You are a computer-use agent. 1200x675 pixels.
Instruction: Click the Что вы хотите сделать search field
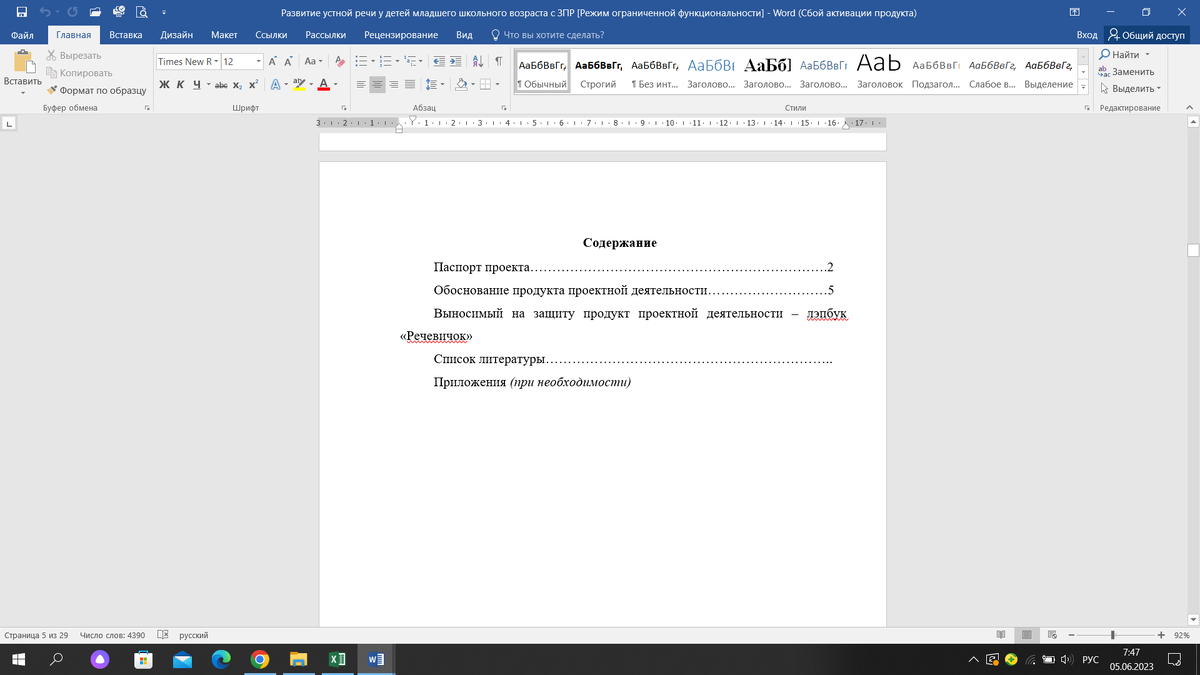click(548, 35)
